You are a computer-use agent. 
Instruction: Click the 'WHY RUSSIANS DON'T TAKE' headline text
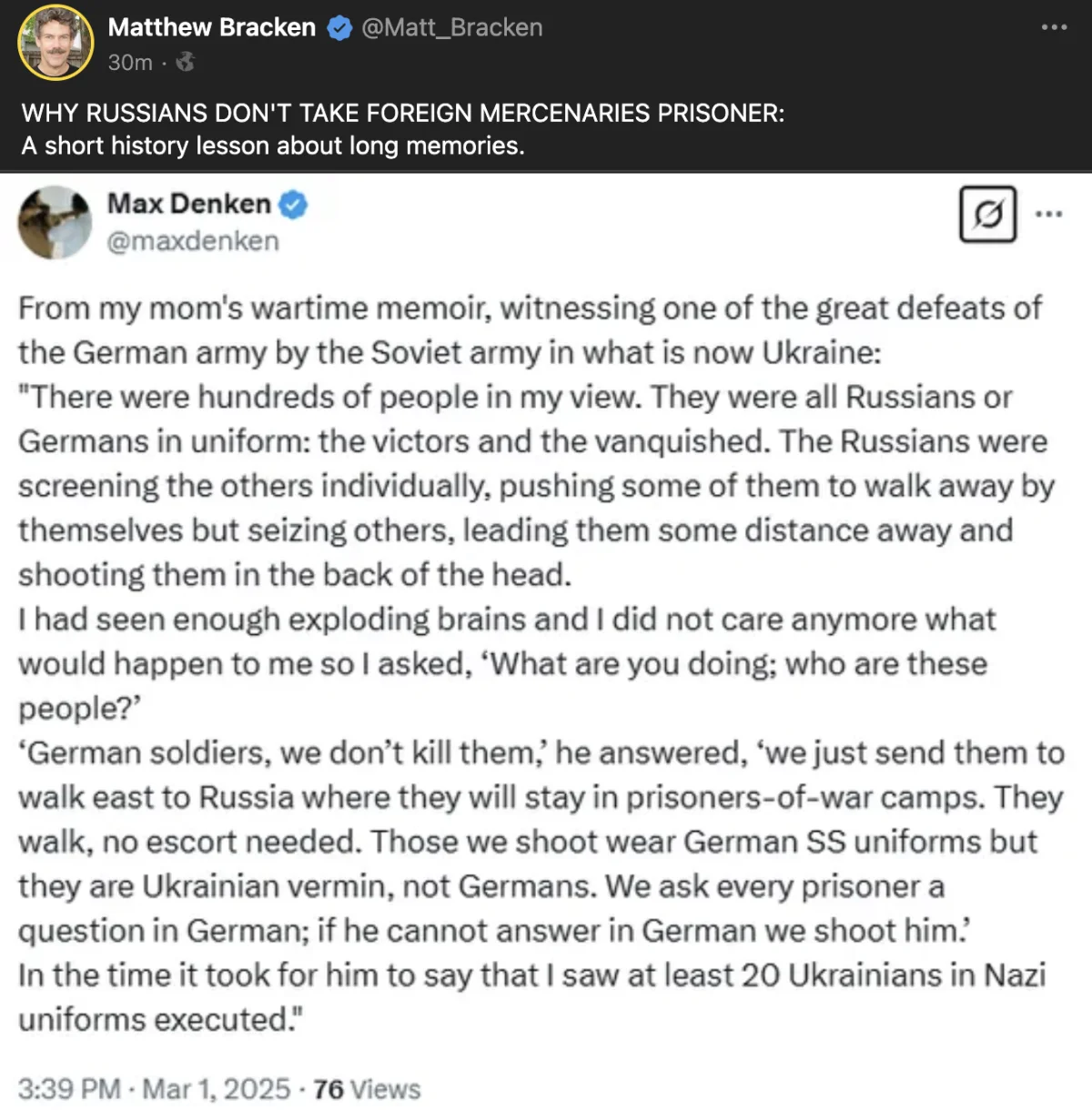click(402, 113)
